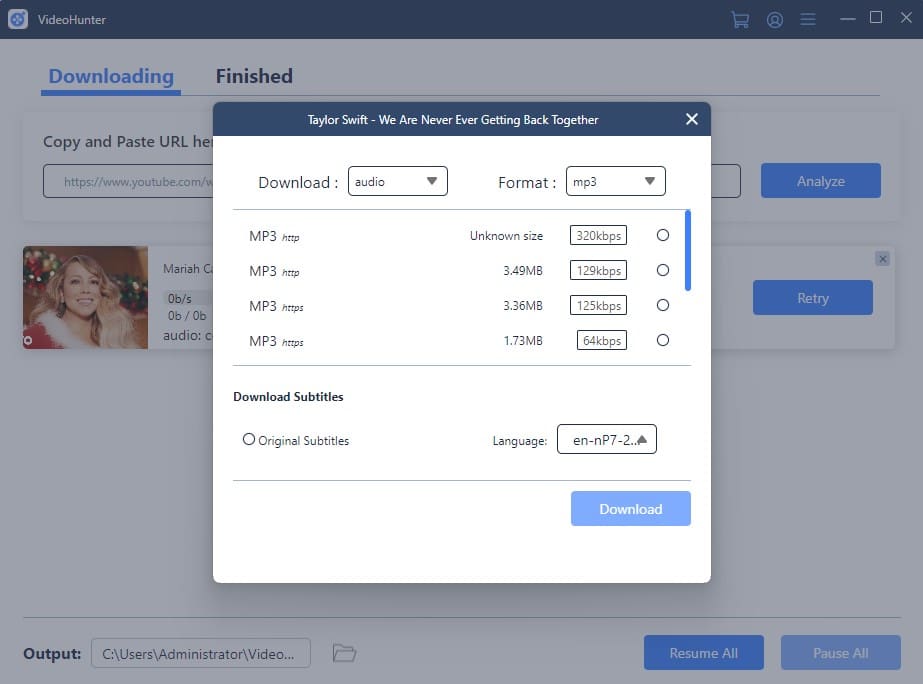Click the Resume All button
The height and width of the screenshot is (684, 923).
(x=703, y=653)
